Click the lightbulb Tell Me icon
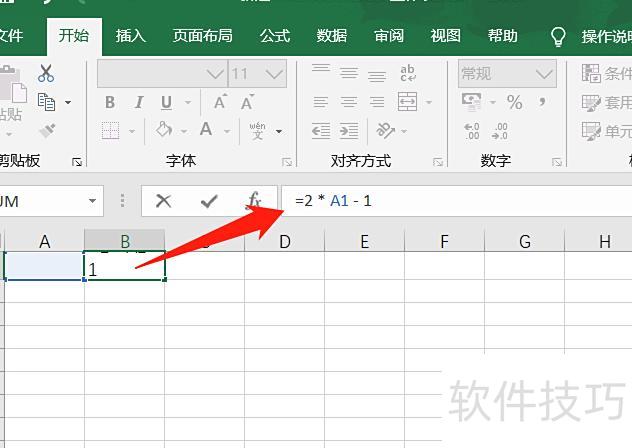The image size is (632, 448). click(x=558, y=37)
